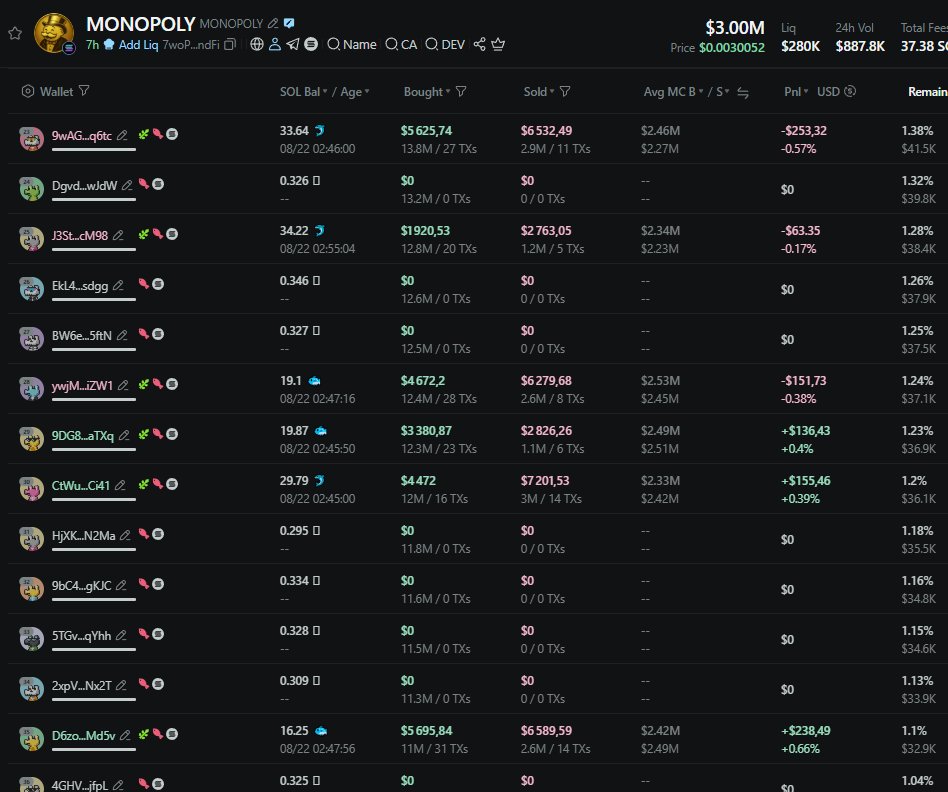Open wallet D6zo...Md5v
Viewport: 948px width, 792px height.
coord(83,736)
